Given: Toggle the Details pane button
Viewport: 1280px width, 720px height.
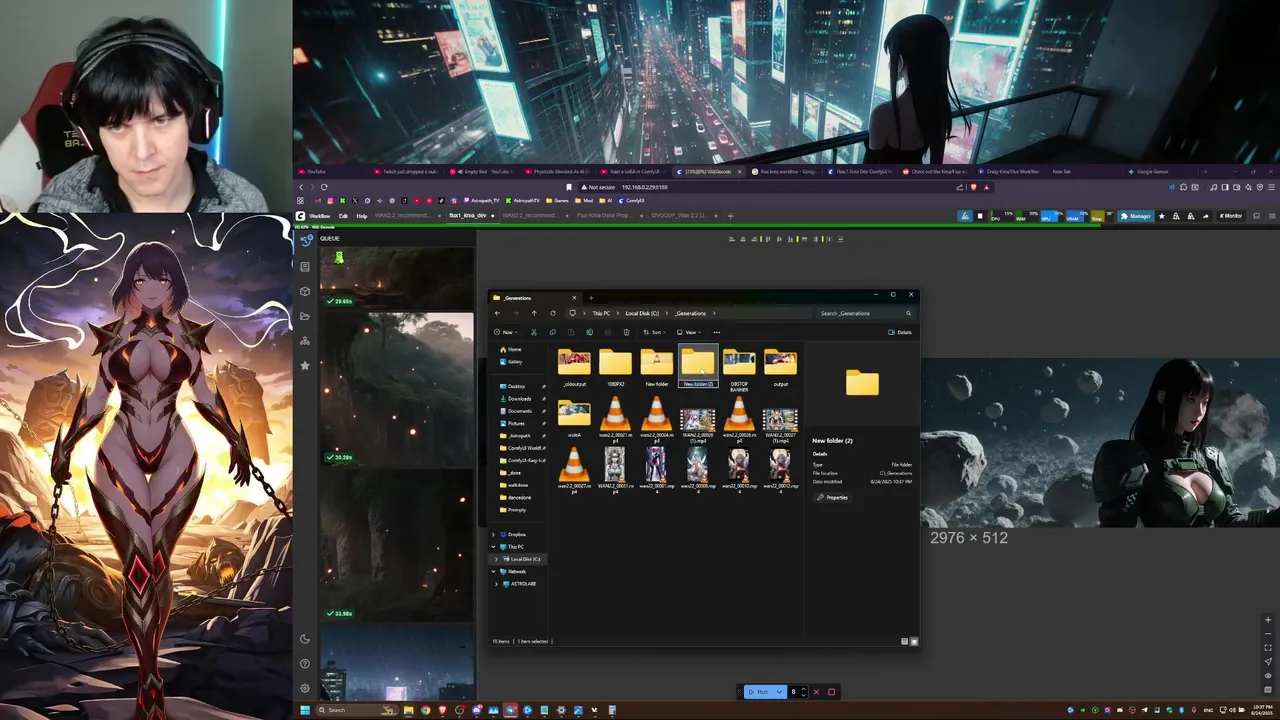Looking at the screenshot, I should click(x=900, y=332).
